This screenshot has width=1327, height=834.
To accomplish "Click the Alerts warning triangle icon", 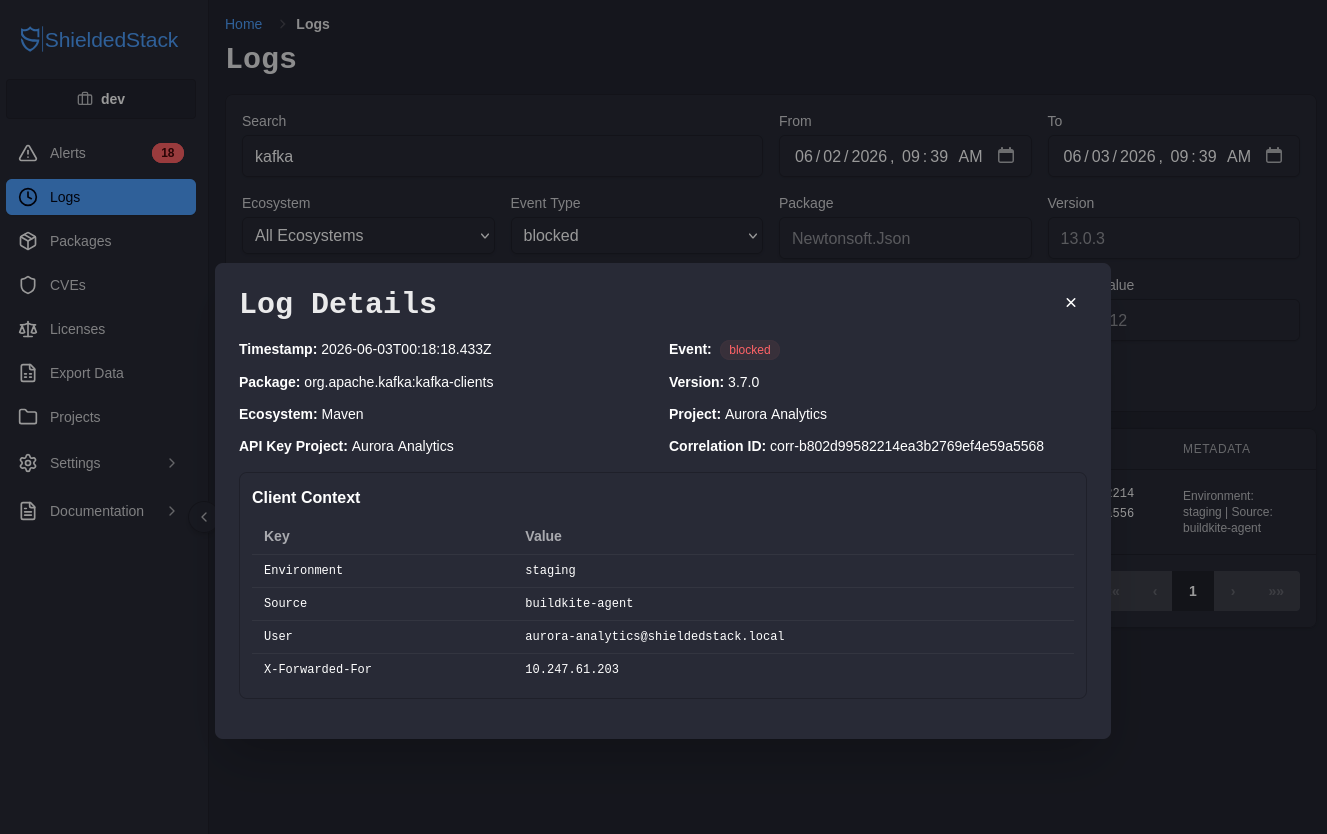I will (x=28, y=153).
